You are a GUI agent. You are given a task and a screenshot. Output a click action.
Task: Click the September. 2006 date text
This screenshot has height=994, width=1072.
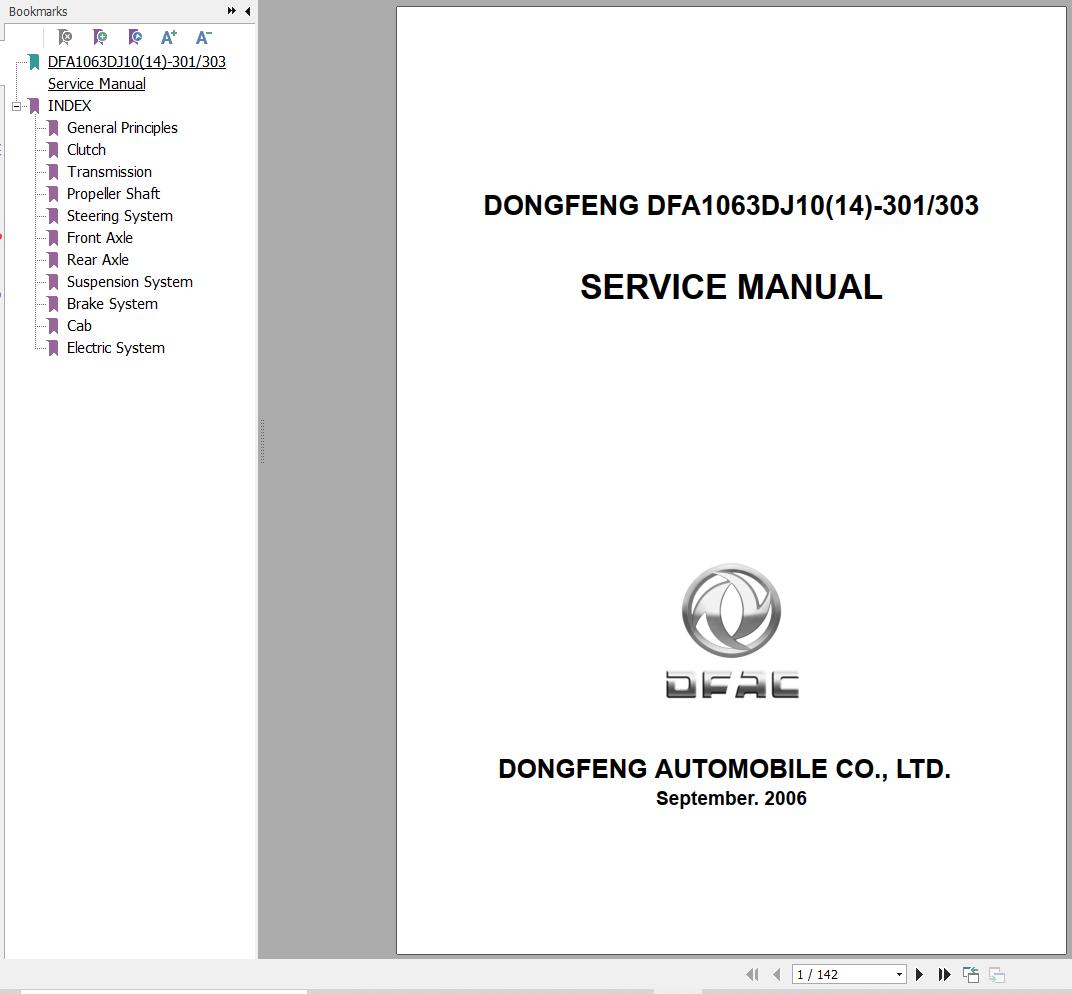pyautogui.click(x=731, y=798)
